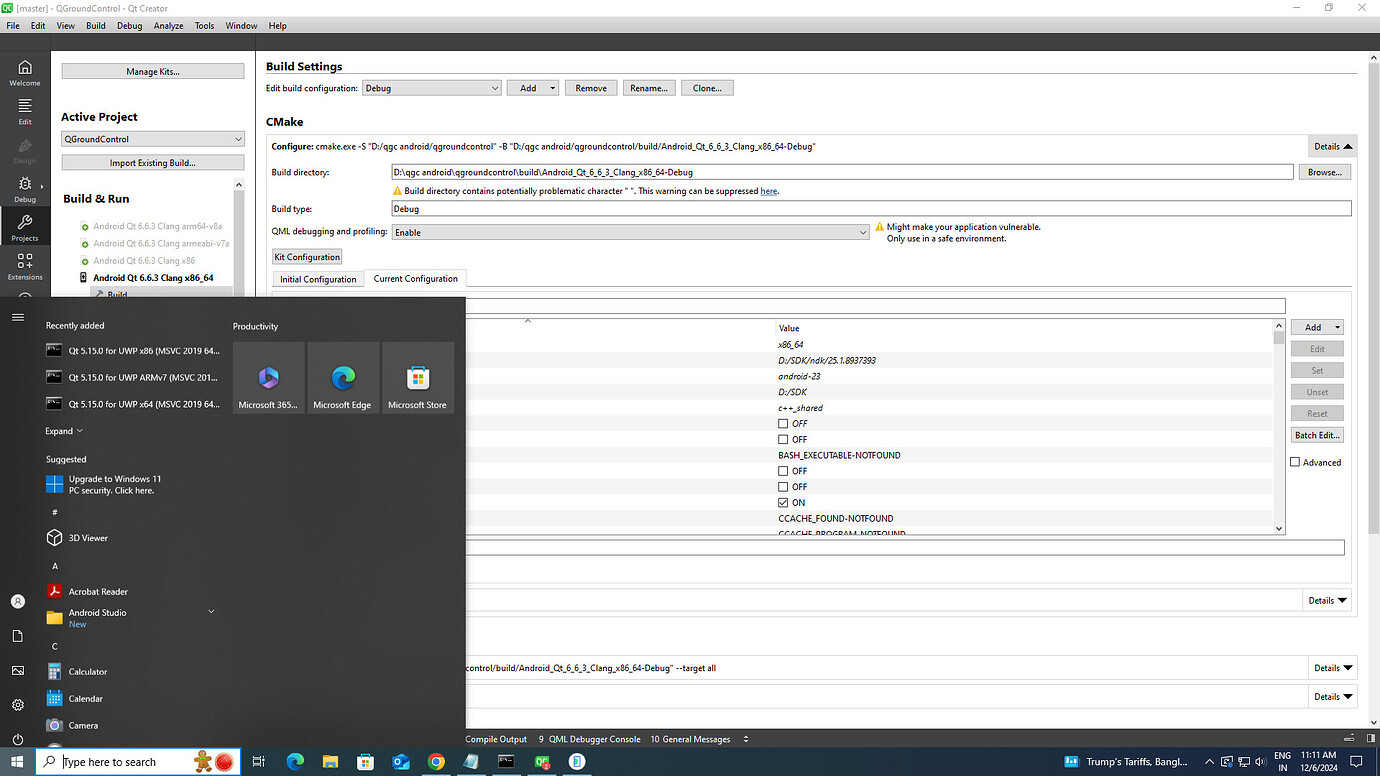
Task: Check the Advanced checkbox
Action: (x=1294, y=461)
